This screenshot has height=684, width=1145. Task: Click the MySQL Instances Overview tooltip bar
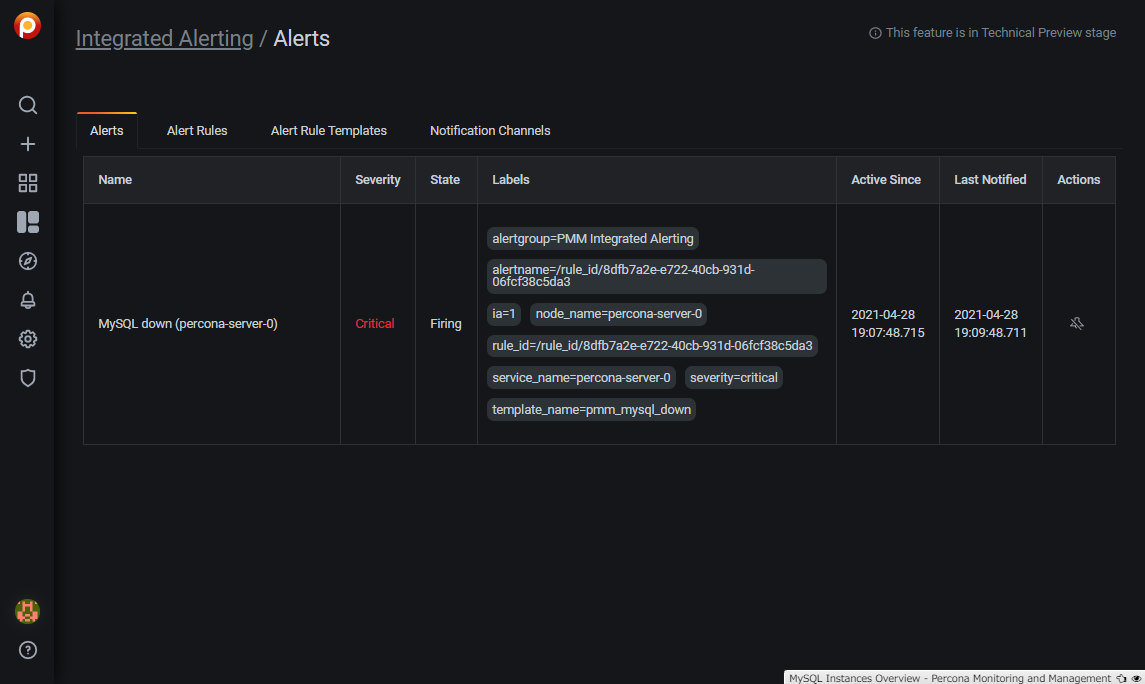pos(964,677)
